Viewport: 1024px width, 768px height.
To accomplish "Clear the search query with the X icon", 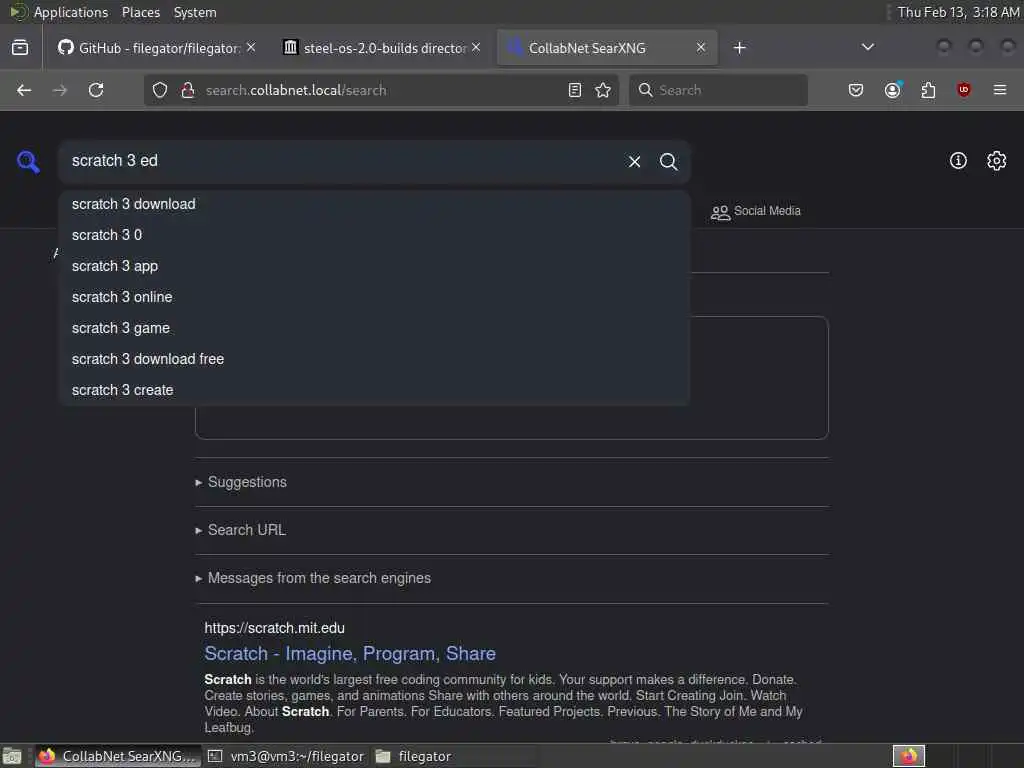I will 634,161.
